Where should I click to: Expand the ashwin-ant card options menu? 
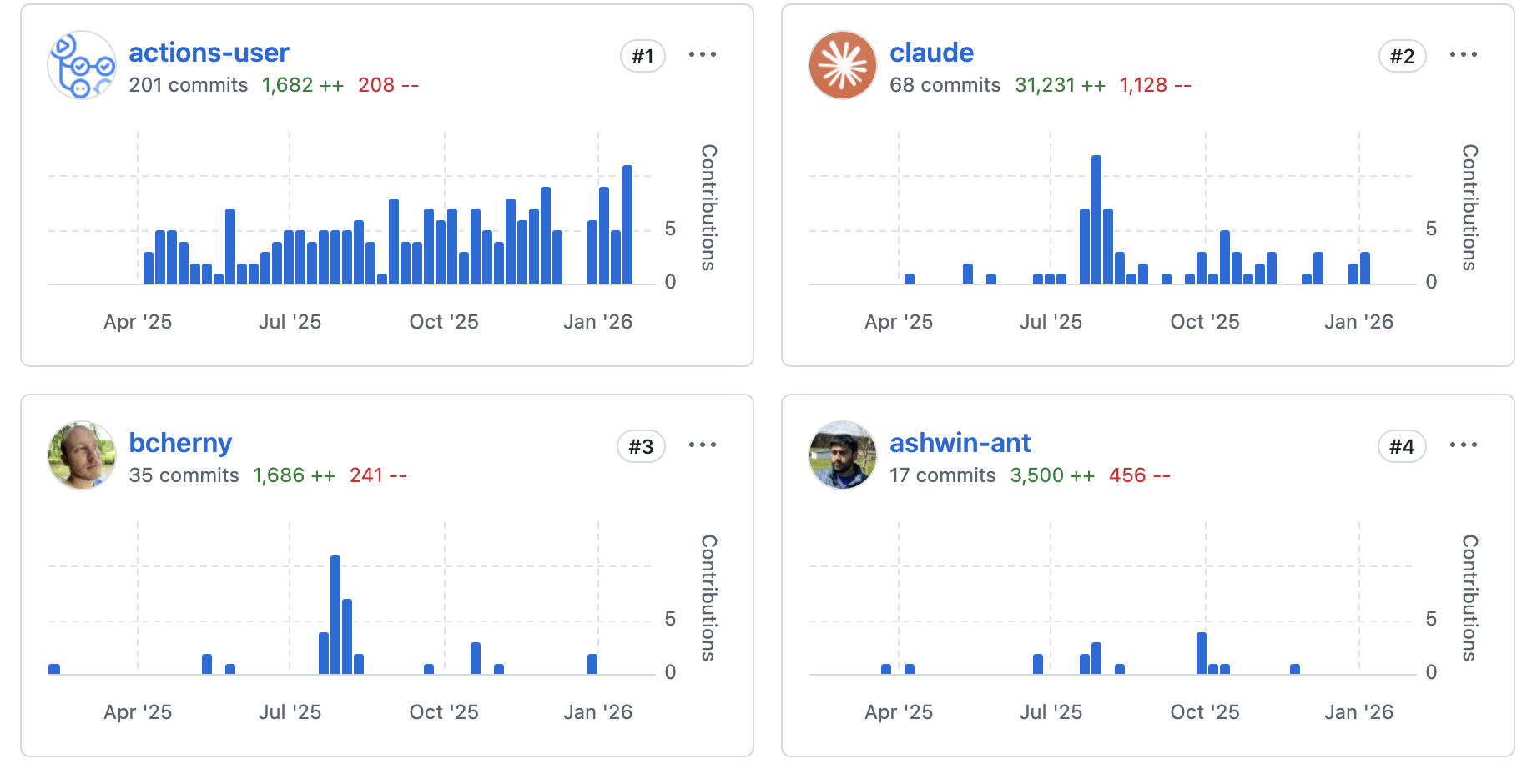pos(1463,445)
